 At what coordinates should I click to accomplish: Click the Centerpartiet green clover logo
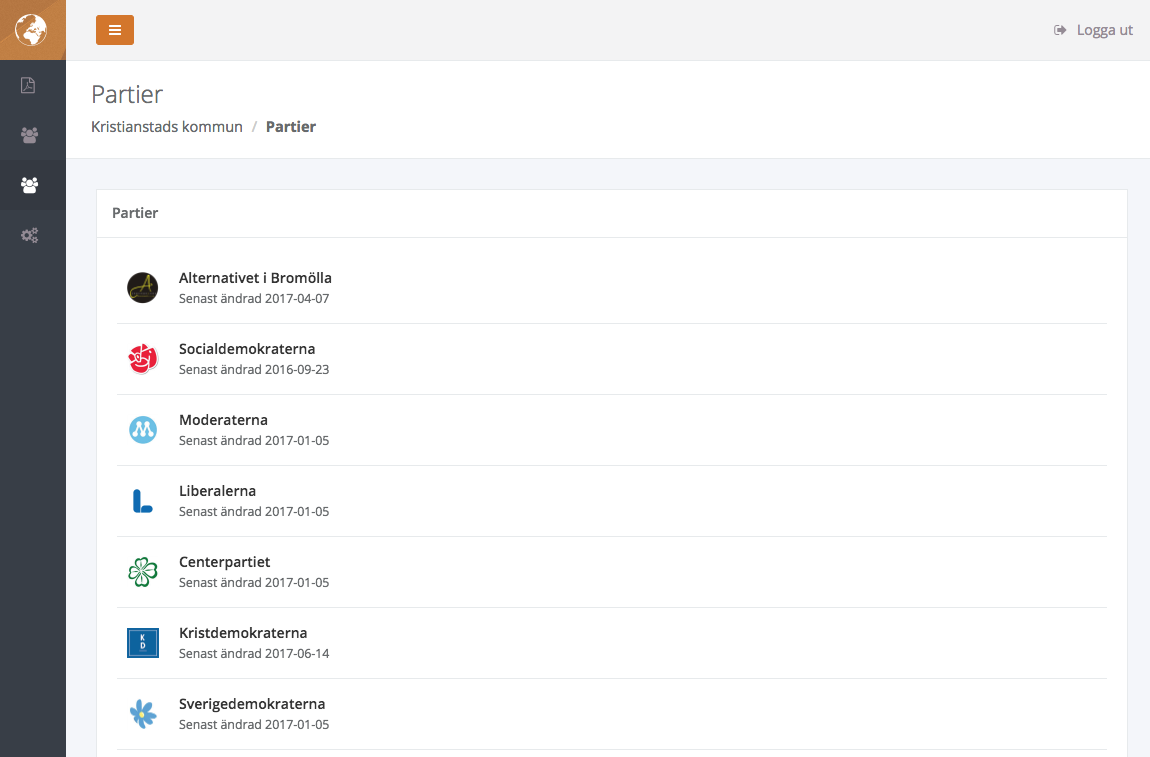click(x=142, y=571)
